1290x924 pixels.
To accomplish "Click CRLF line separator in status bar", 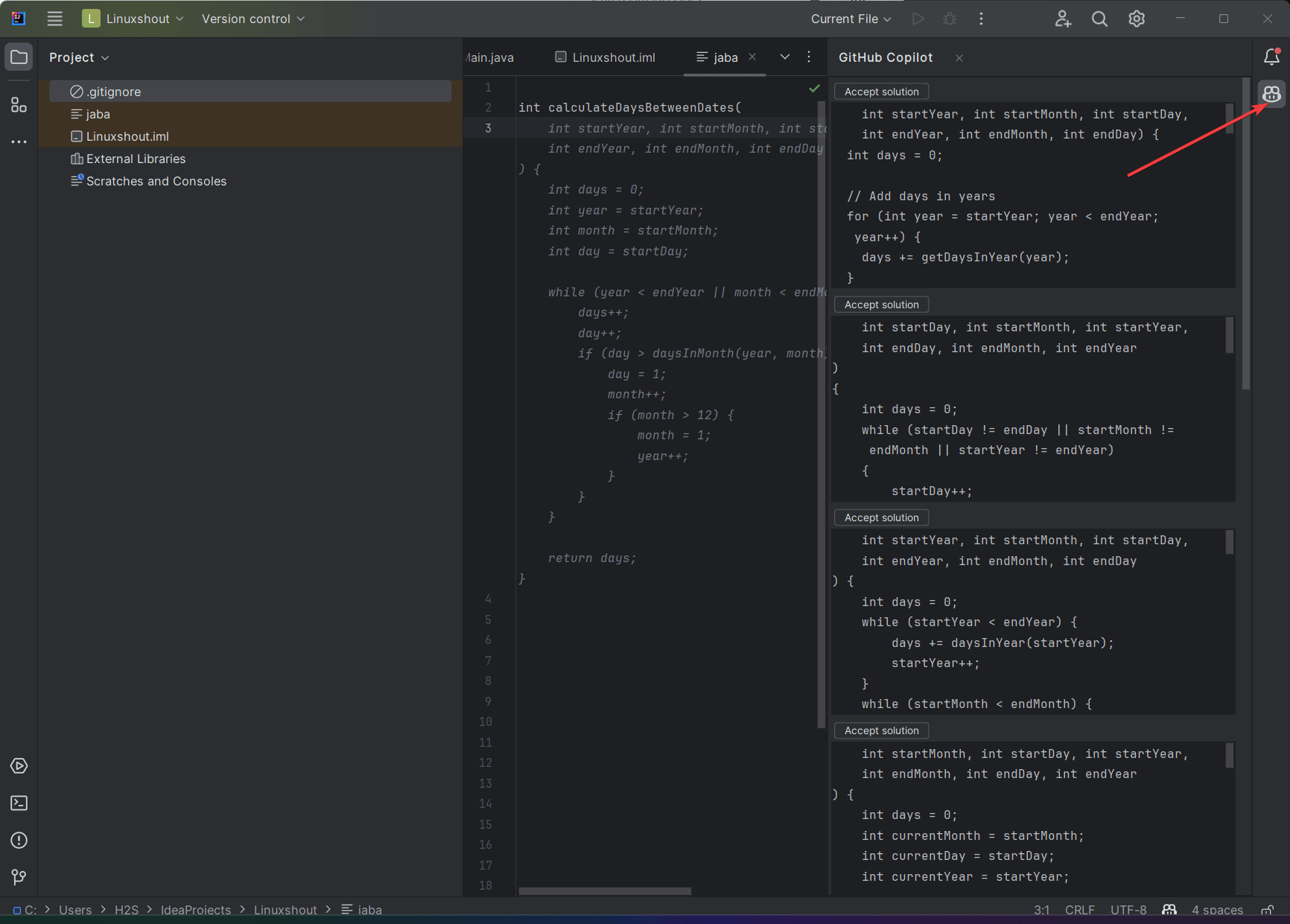I will click(1079, 910).
